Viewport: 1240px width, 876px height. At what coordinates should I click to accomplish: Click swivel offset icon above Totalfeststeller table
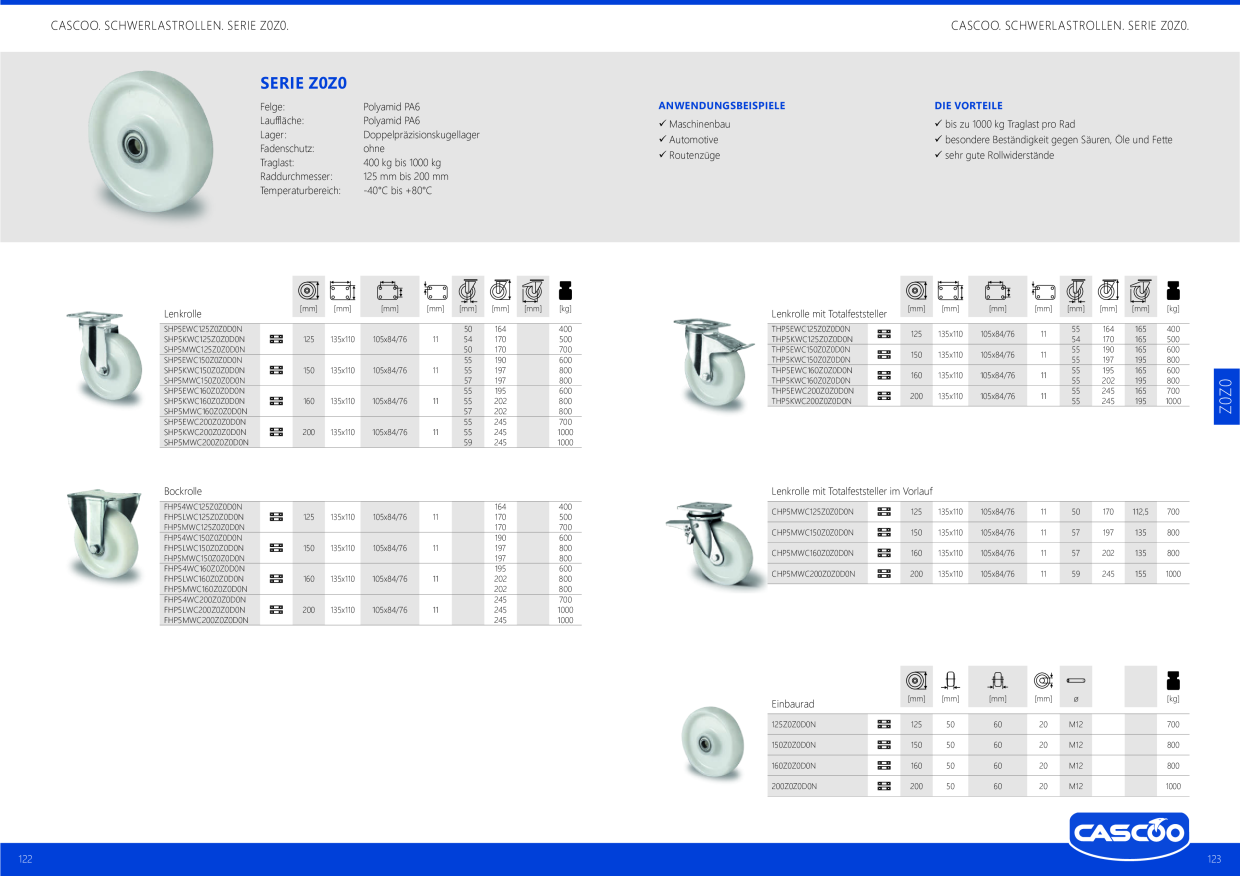[x=1075, y=291]
